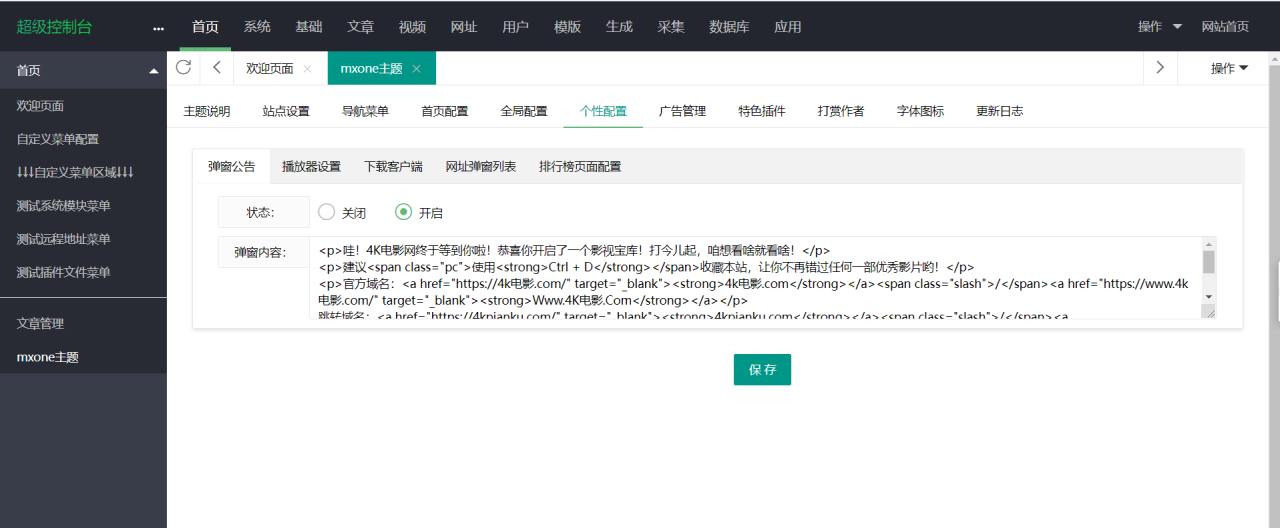This screenshot has height=528, width=1280.
Task: Open the 广告管理 tab
Action: (x=683, y=111)
